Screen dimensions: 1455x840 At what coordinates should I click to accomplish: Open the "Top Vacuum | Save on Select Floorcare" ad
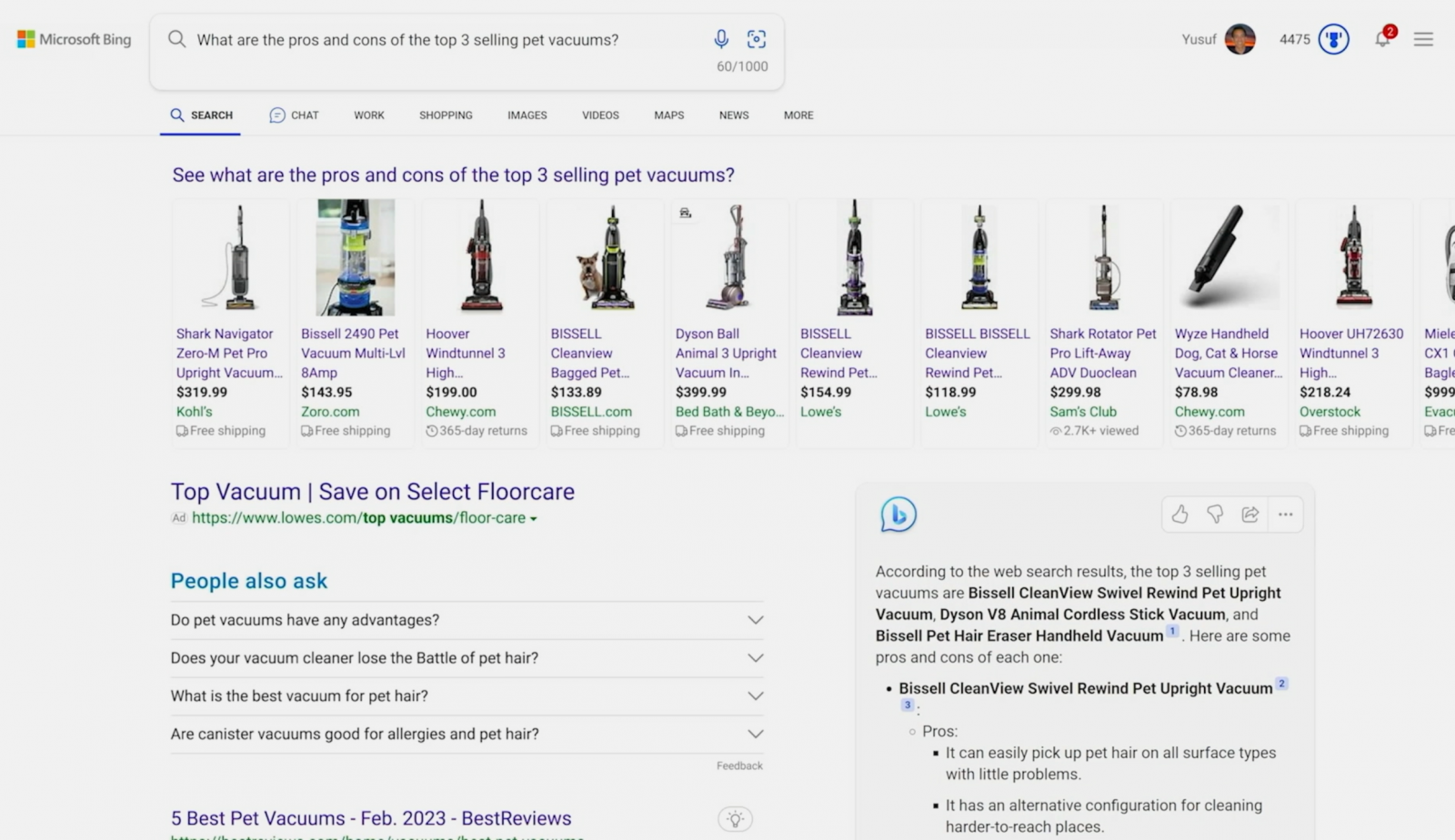click(x=372, y=491)
